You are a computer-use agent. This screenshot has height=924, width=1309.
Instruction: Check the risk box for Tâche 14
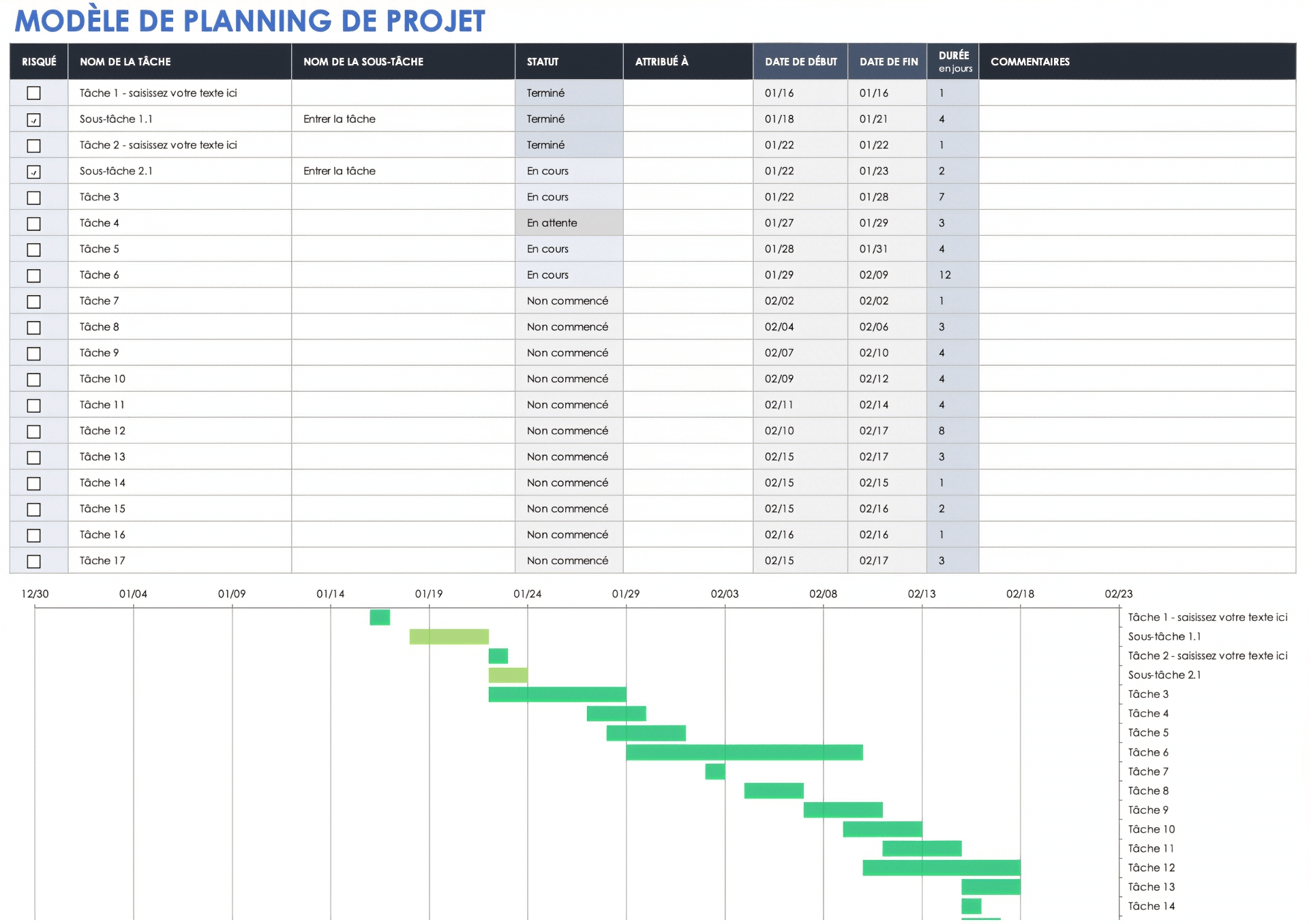(x=33, y=483)
